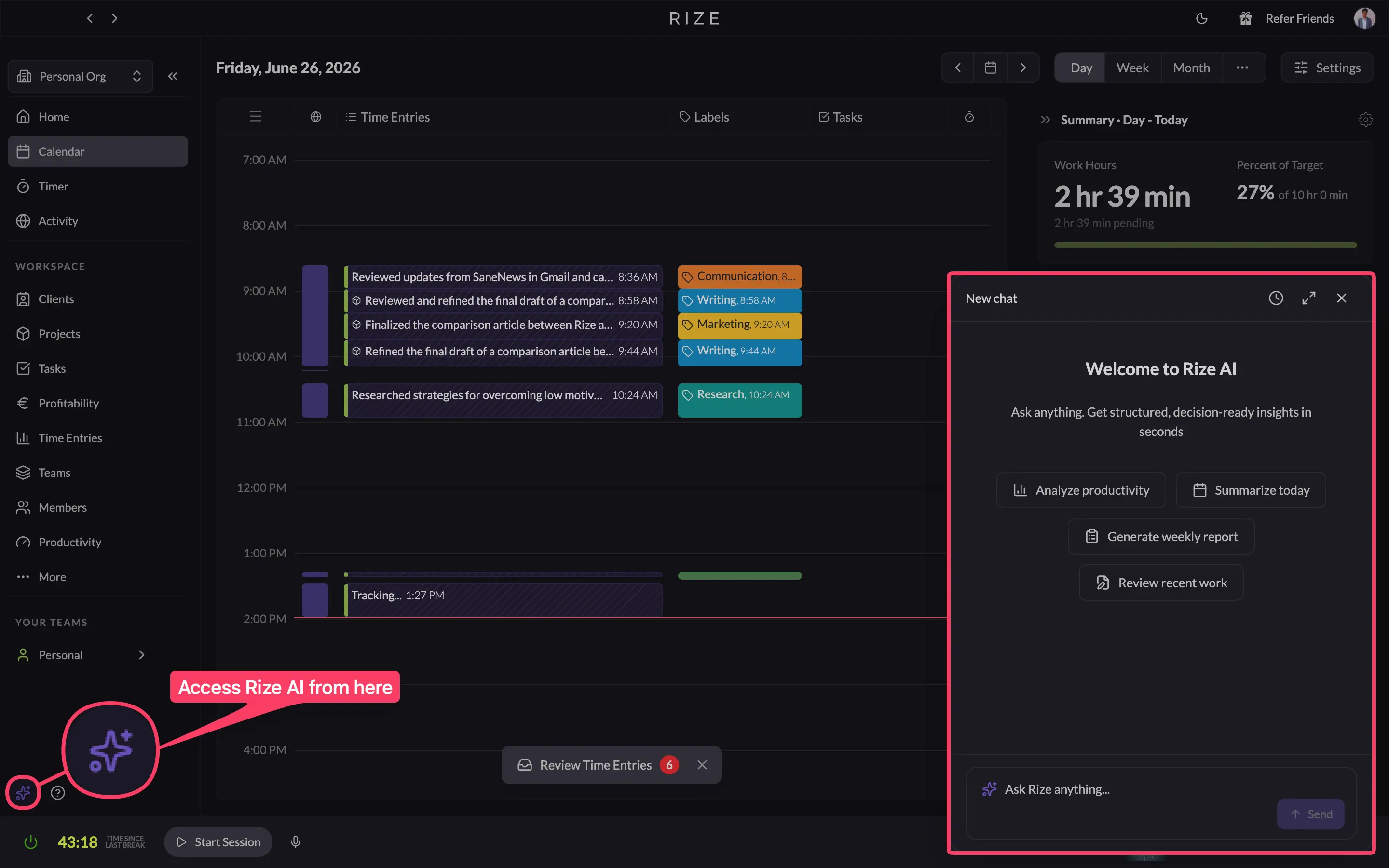
Task: Click the work hours target progress bar
Action: click(x=1205, y=245)
